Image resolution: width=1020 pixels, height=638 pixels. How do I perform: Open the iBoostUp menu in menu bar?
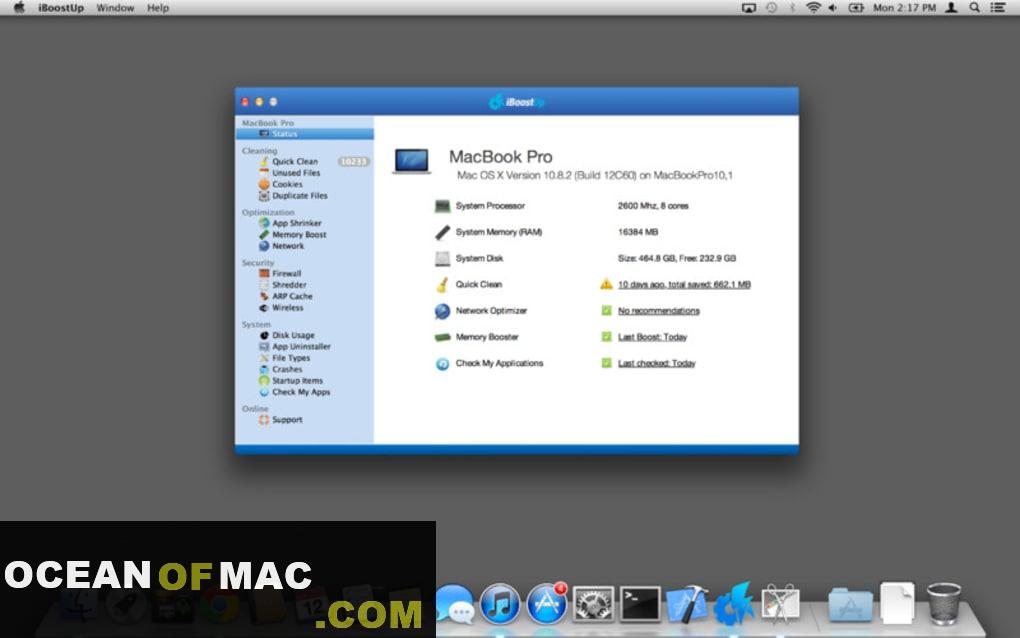point(60,8)
